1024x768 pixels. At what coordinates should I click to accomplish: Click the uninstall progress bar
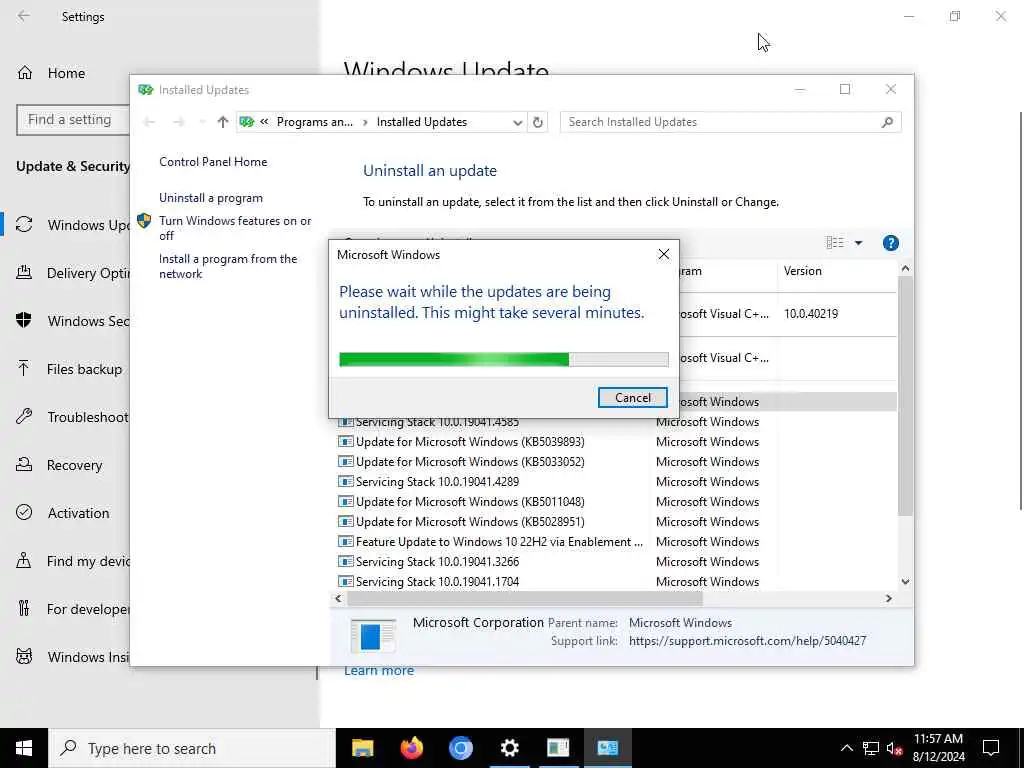tap(504, 359)
